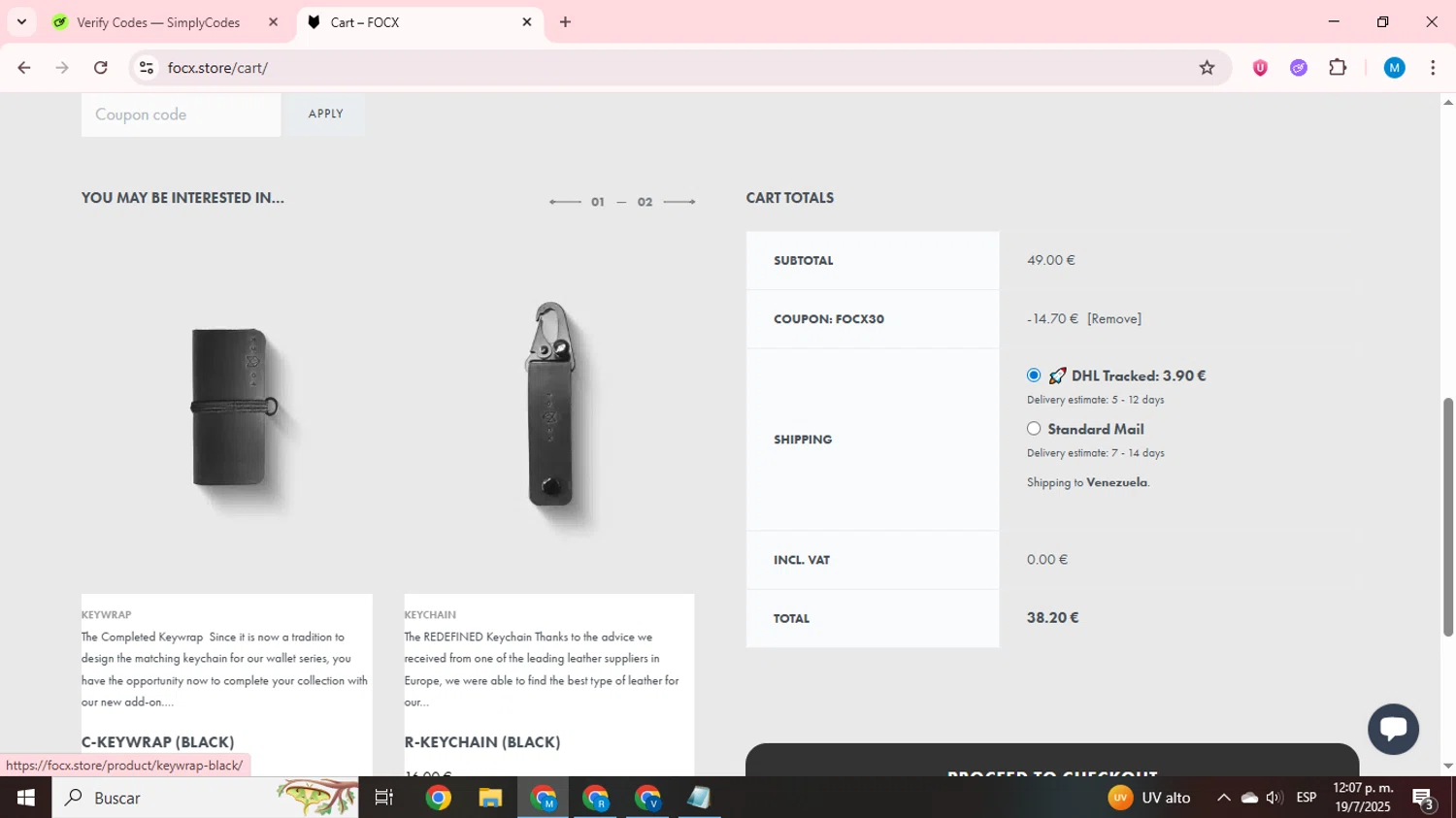Open the notification center icon
The image size is (1456, 818).
click(x=1424, y=799)
